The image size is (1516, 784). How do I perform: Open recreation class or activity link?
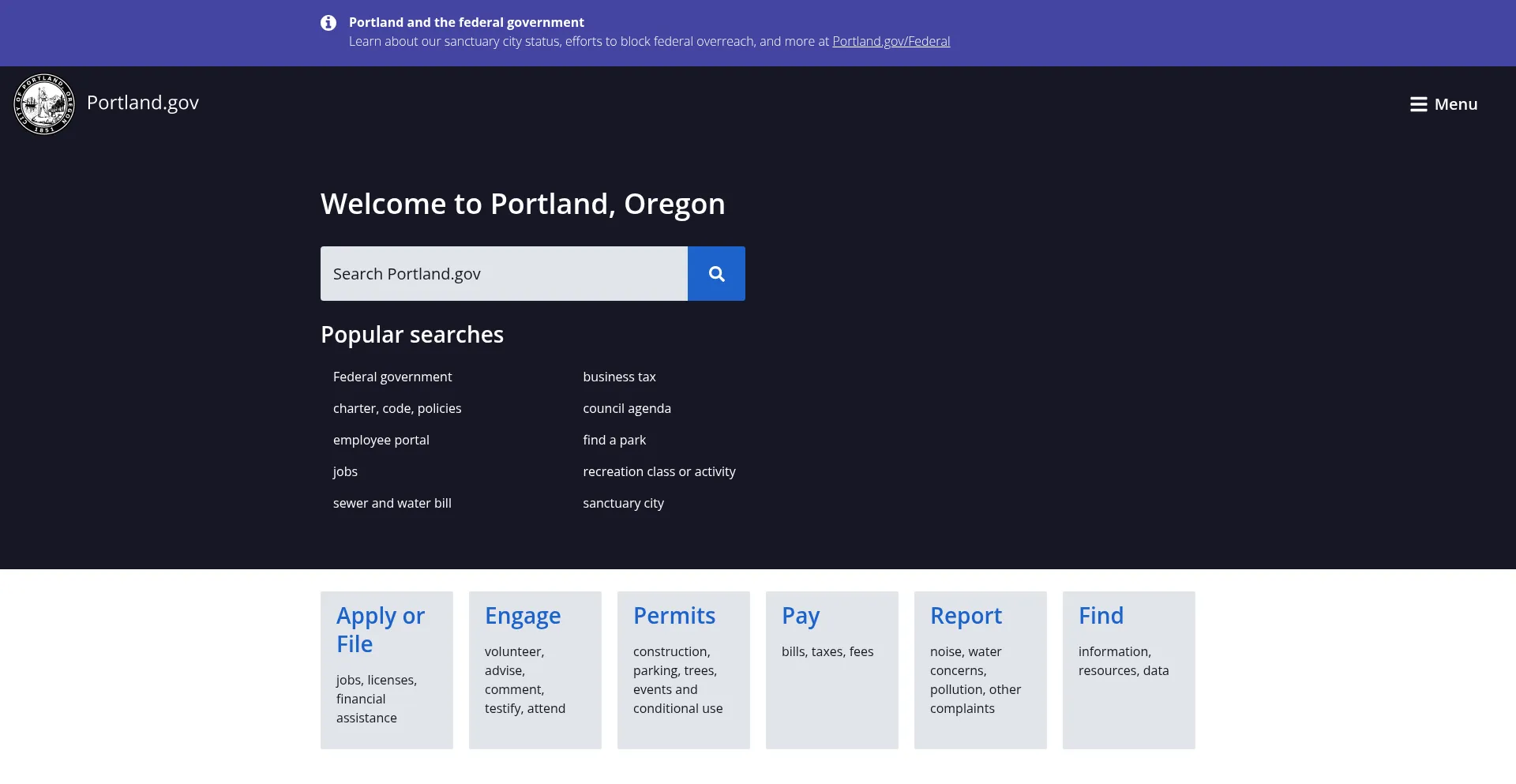pyautogui.click(x=659, y=472)
